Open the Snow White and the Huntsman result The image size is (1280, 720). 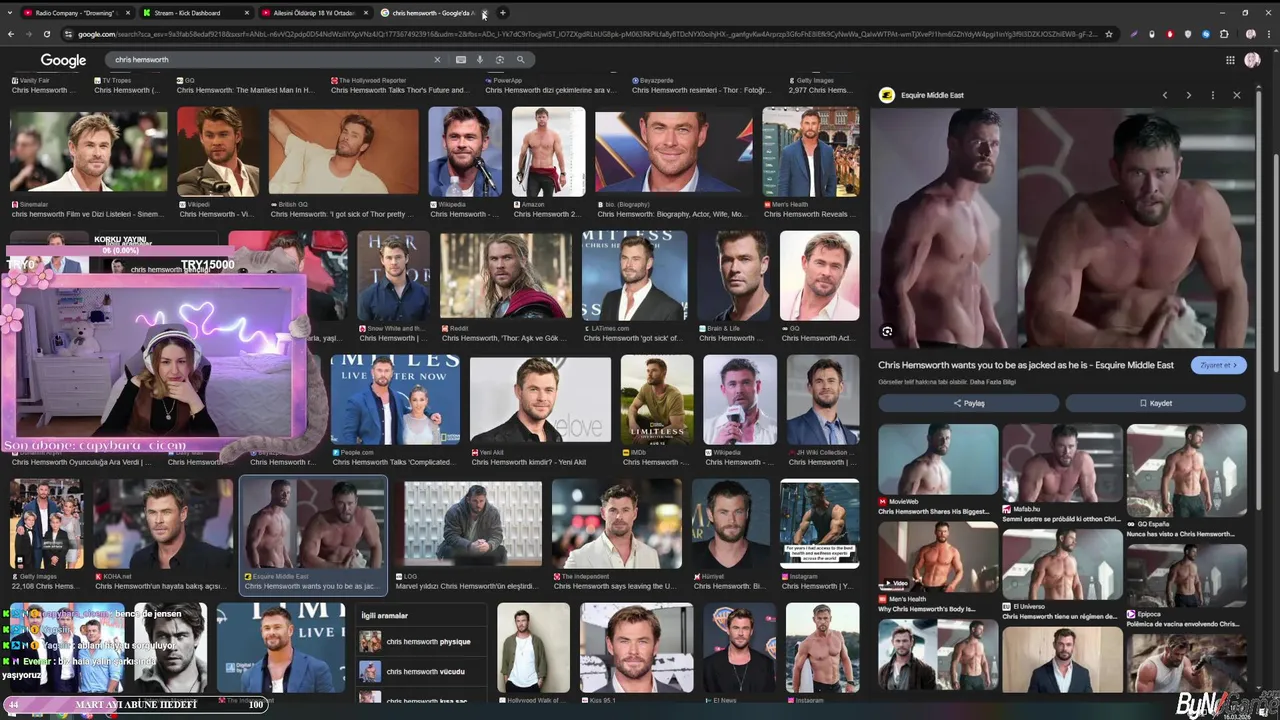(393, 276)
